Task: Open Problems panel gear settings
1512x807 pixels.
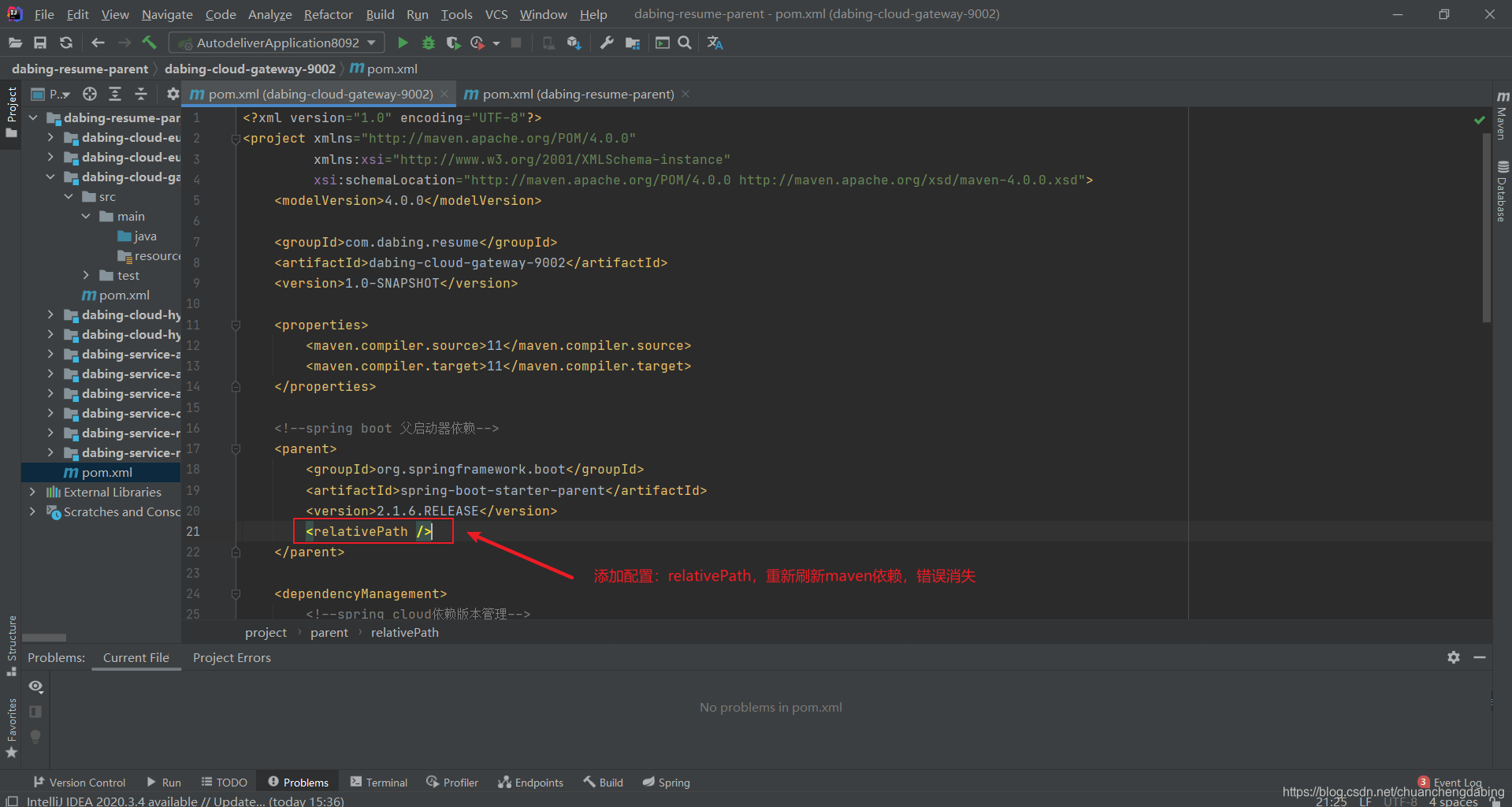Action: click(1454, 657)
